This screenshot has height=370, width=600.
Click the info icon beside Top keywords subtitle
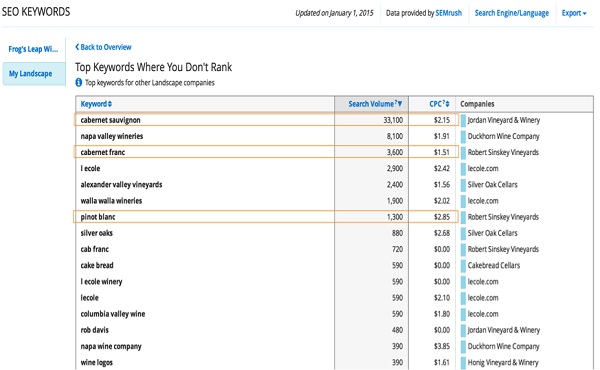78,82
